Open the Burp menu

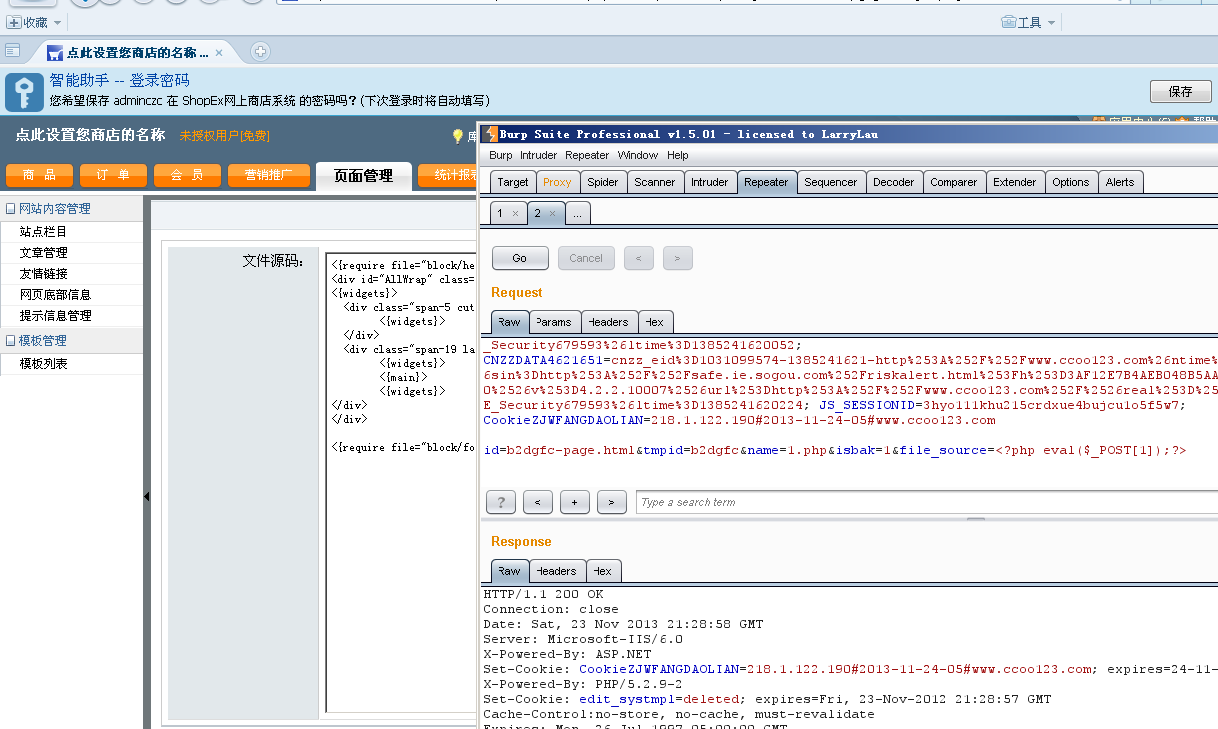tap(500, 155)
